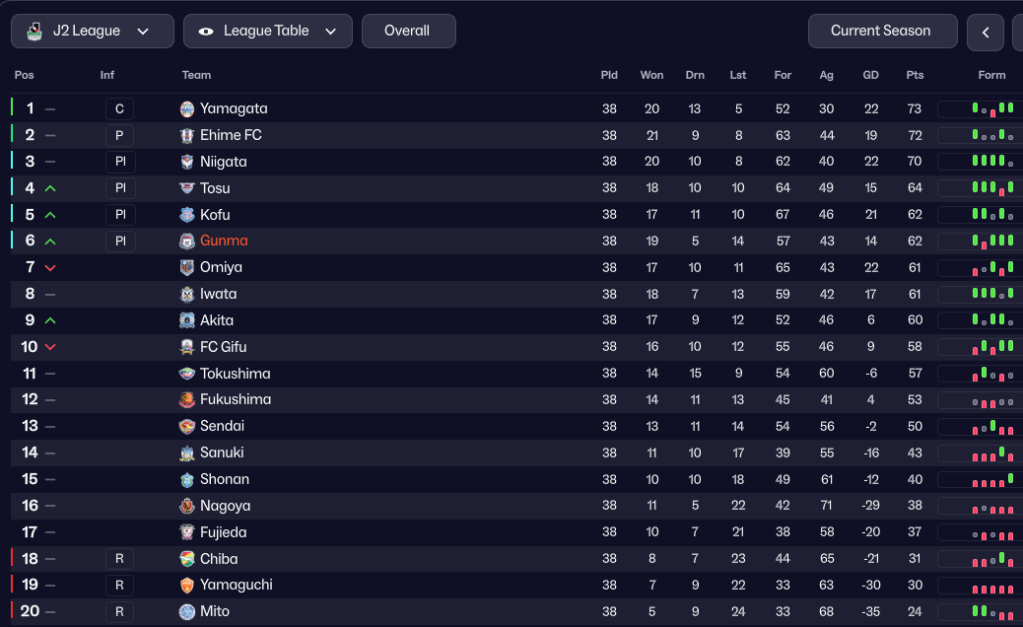The image size is (1023, 627).
Task: Sort table by GD column header
Action: [871, 75]
